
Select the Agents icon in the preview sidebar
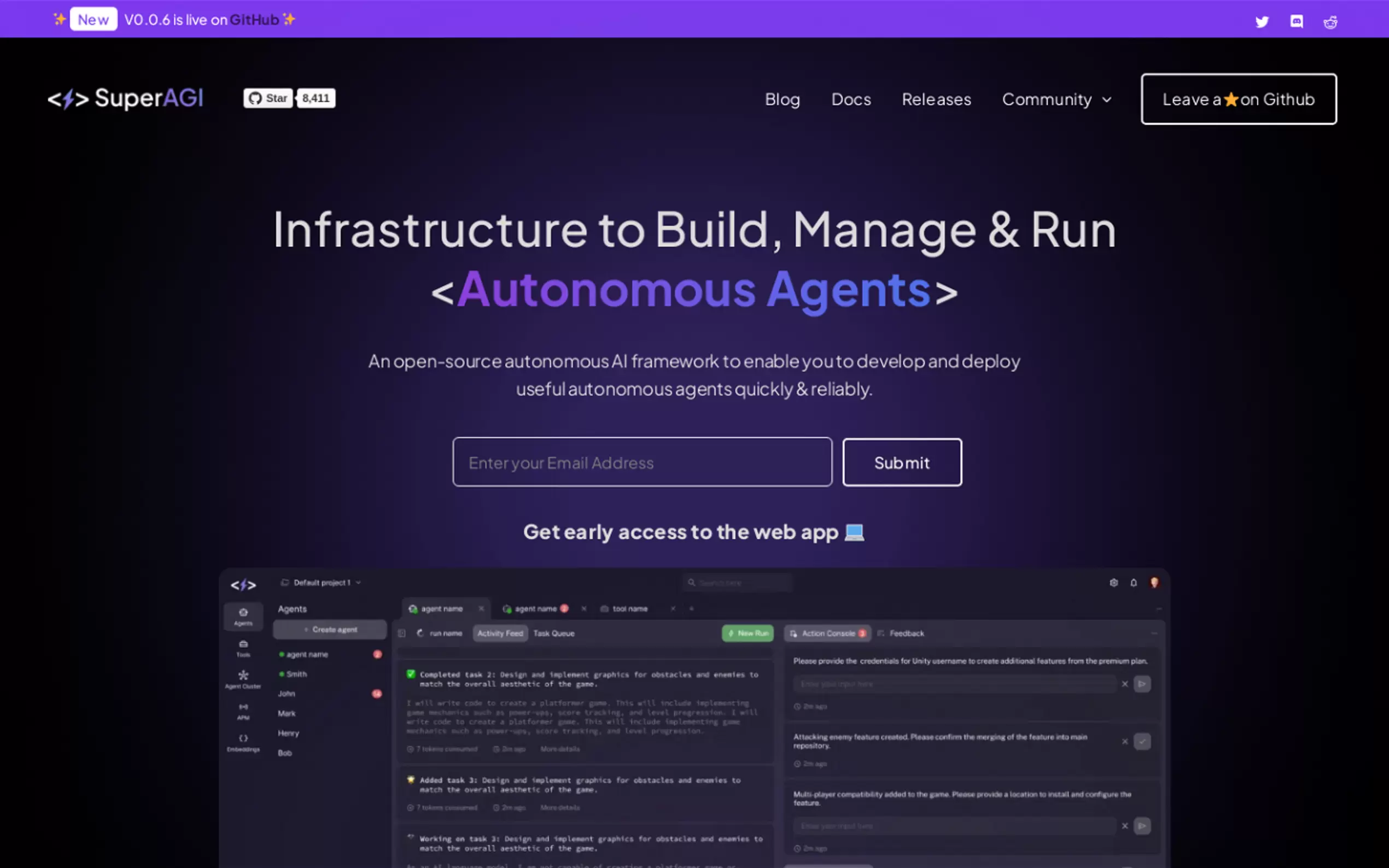(243, 616)
